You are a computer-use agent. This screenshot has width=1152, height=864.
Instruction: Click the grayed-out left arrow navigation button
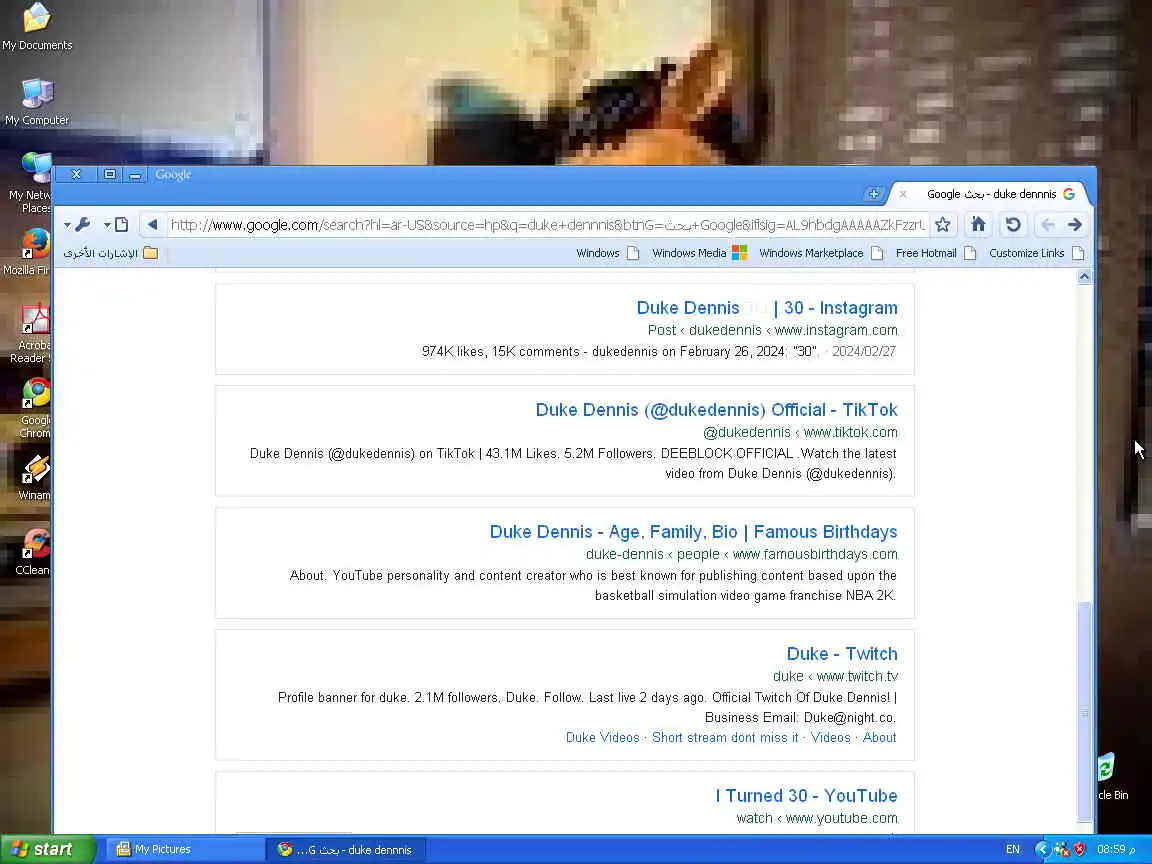(x=1048, y=225)
